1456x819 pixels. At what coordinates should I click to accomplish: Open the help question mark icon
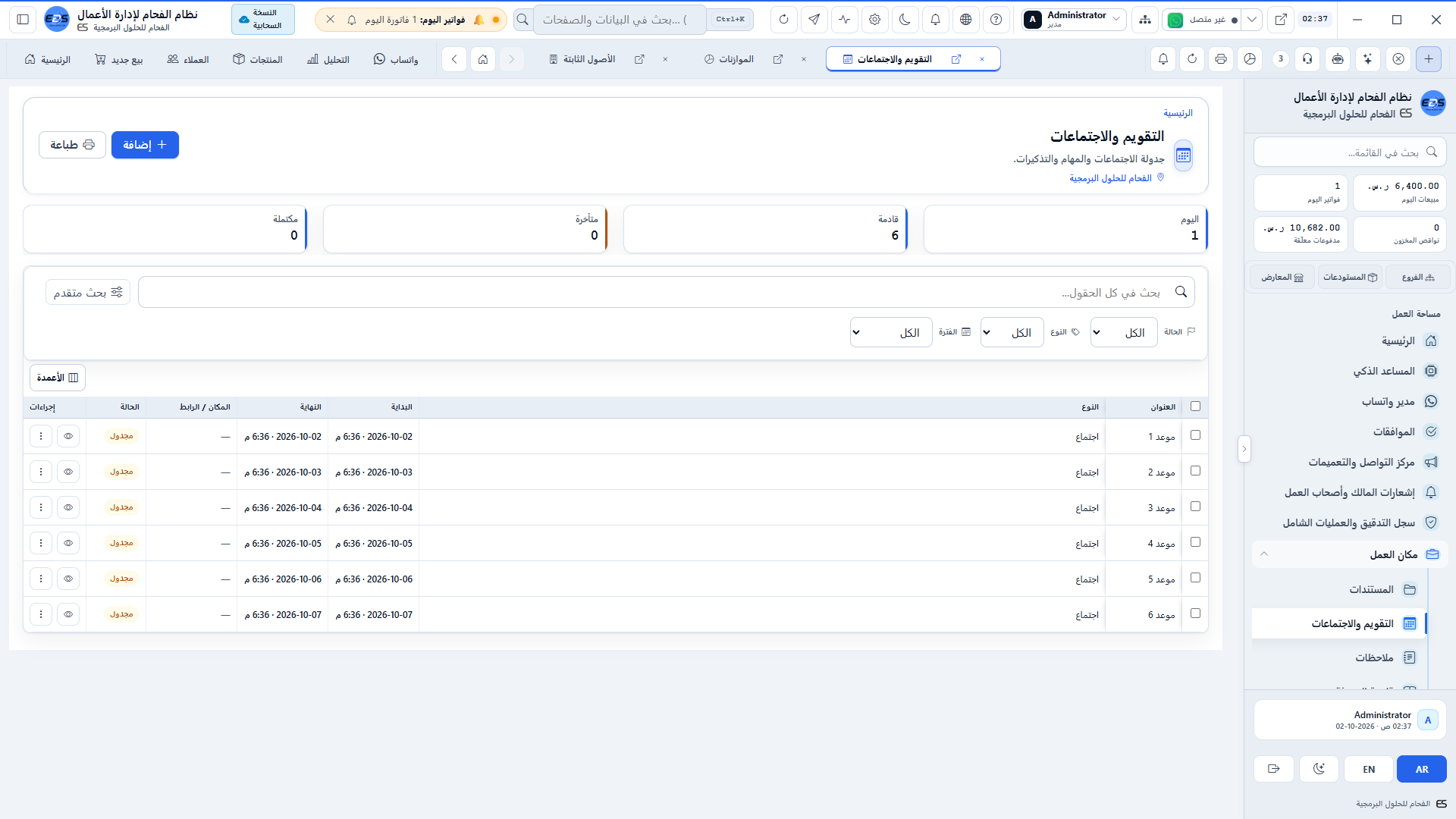[996, 20]
